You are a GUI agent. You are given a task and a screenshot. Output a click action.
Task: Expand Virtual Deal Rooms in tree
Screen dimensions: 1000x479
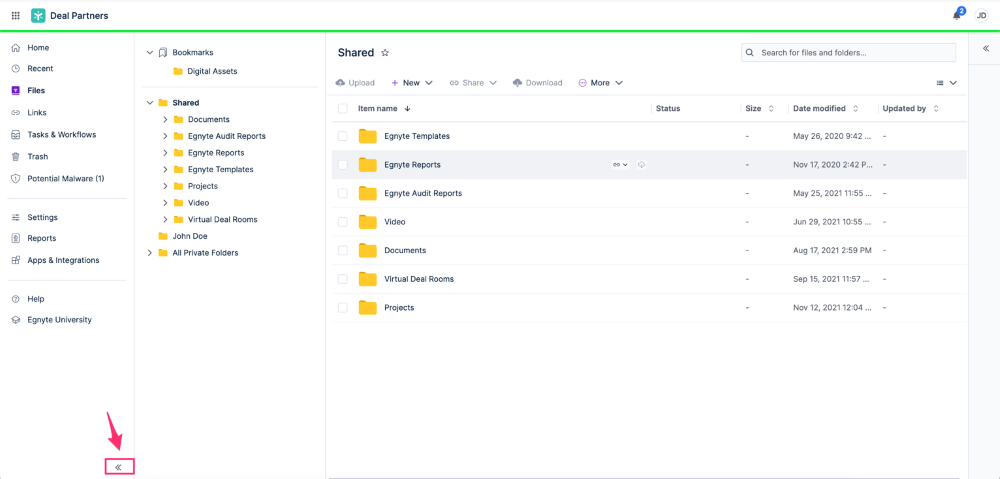pyautogui.click(x=165, y=219)
